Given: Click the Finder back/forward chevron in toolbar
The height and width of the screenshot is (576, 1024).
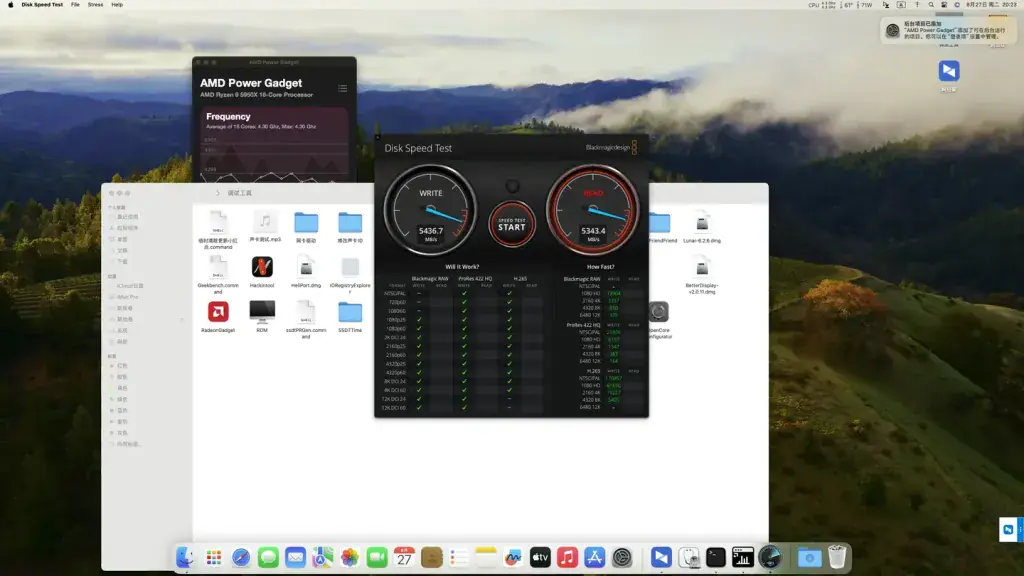Looking at the screenshot, I should point(217,193).
